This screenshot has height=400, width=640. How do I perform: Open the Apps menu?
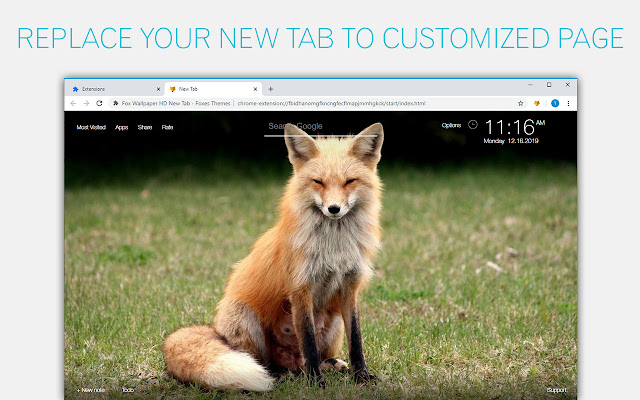[122, 127]
